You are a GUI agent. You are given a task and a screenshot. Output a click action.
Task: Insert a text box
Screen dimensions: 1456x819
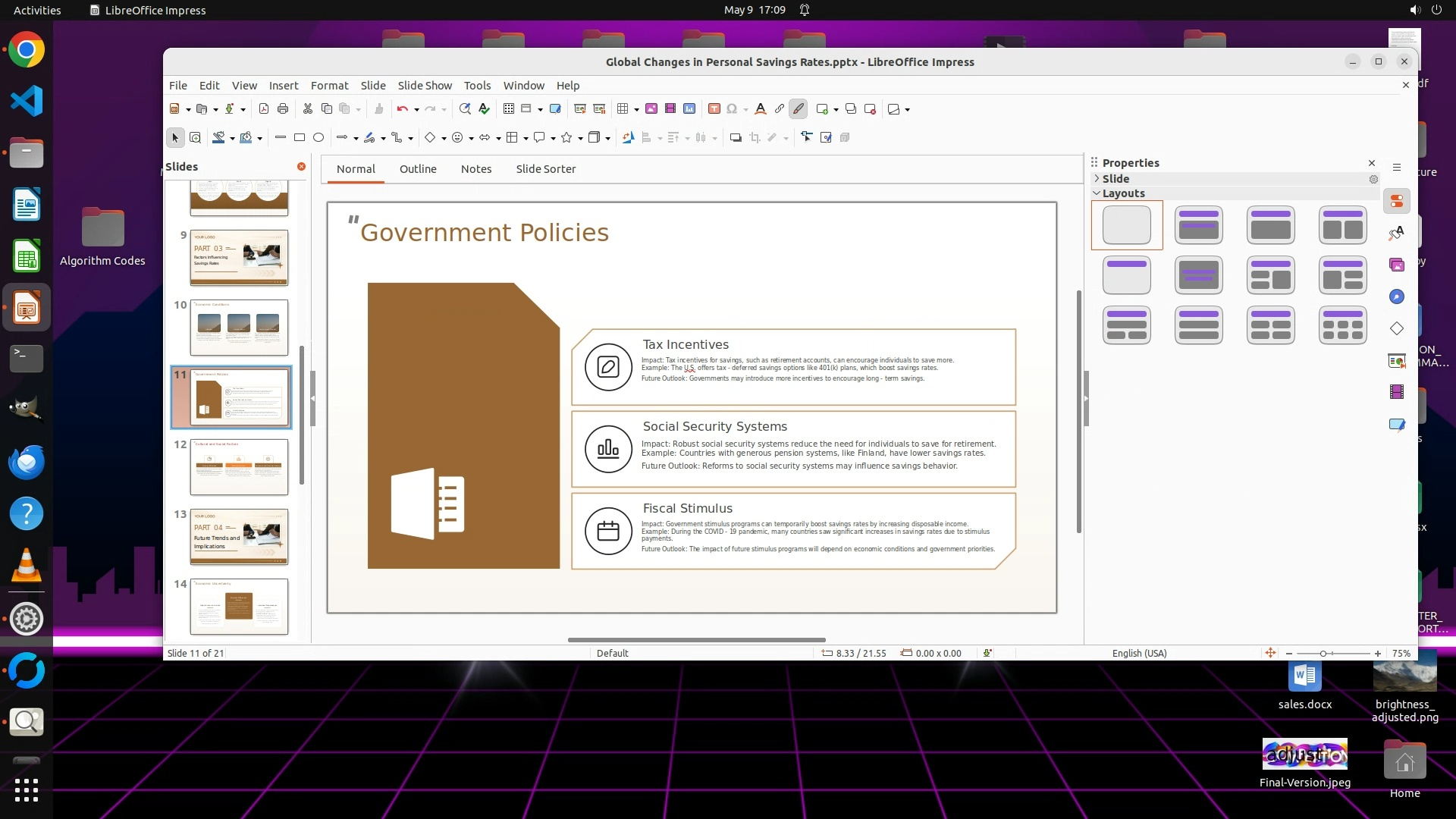pyautogui.click(x=714, y=109)
